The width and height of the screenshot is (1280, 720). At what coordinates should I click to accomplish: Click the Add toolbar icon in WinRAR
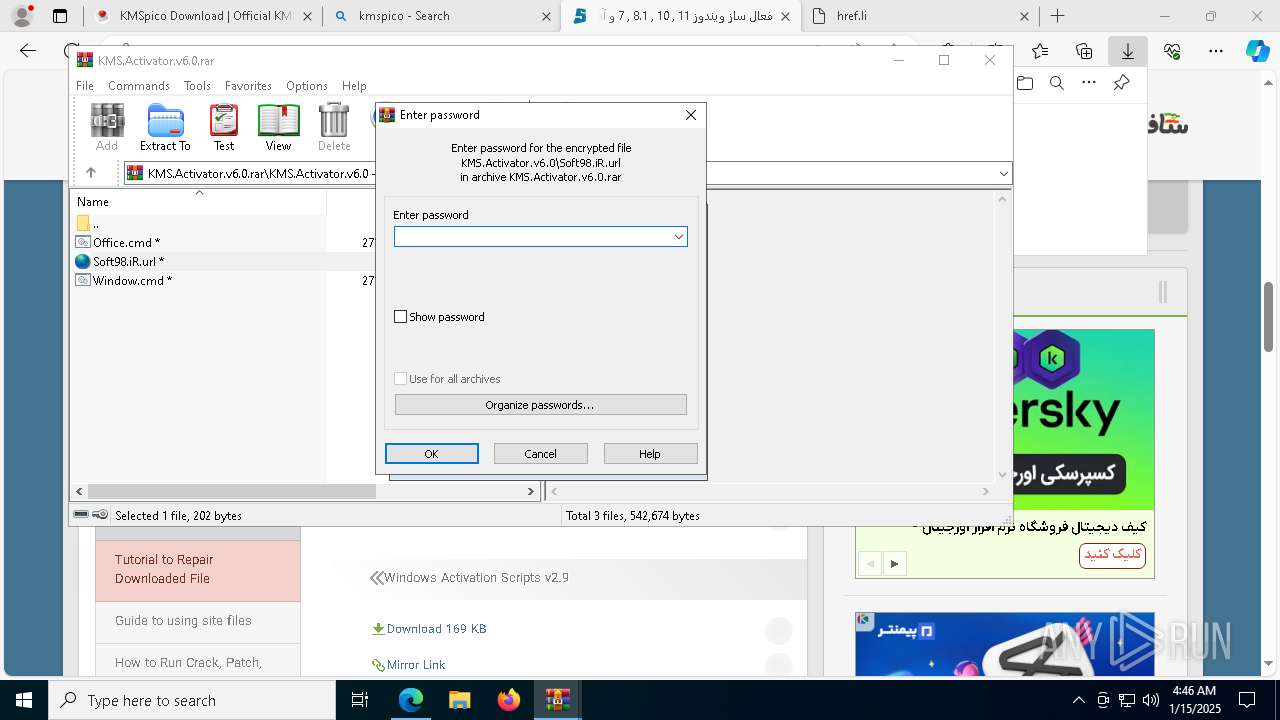pos(107,127)
